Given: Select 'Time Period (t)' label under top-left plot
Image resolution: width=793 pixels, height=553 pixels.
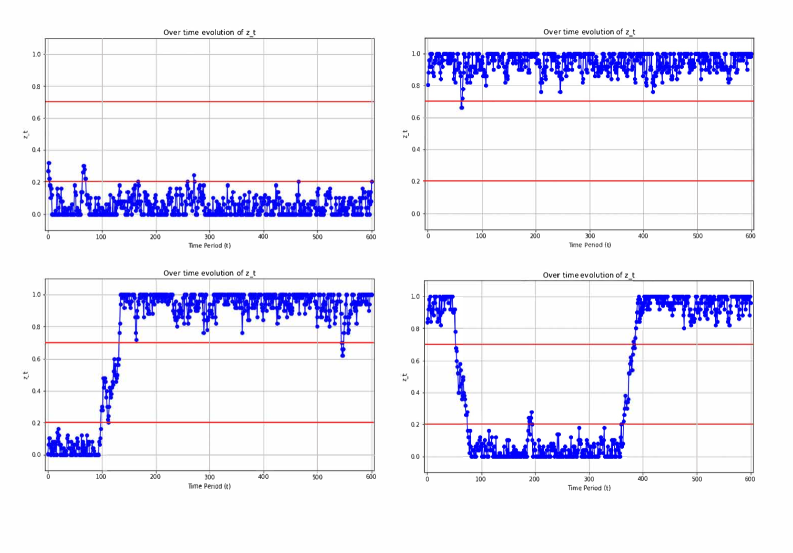Looking at the screenshot, I should click(x=209, y=245).
